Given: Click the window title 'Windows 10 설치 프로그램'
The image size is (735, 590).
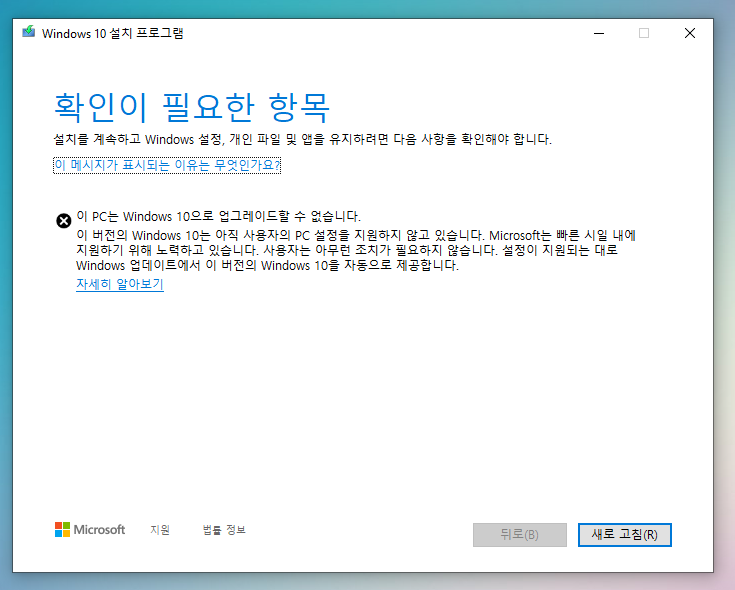Looking at the screenshot, I should click(112, 33).
